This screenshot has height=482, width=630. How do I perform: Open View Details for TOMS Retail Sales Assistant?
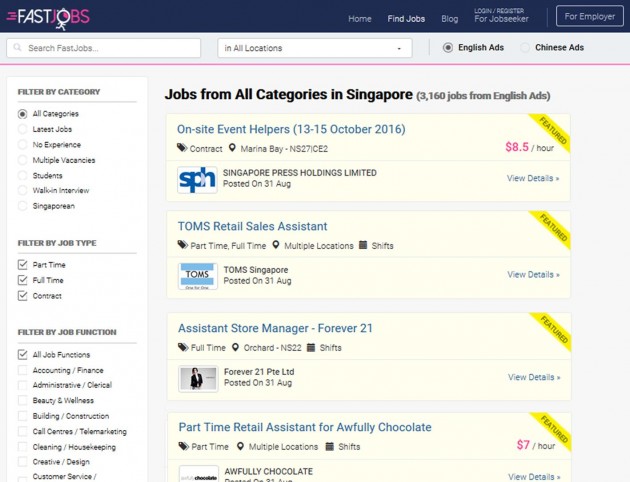coord(533,274)
